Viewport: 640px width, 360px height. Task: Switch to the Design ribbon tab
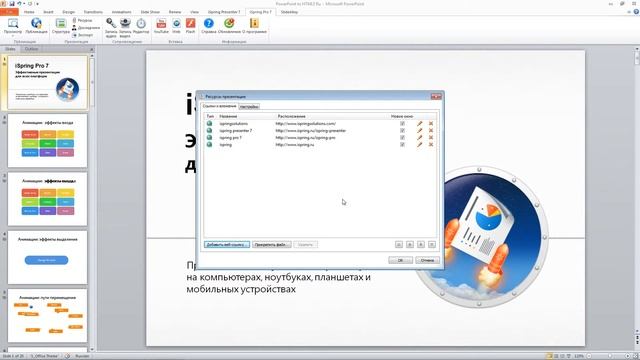69,12
